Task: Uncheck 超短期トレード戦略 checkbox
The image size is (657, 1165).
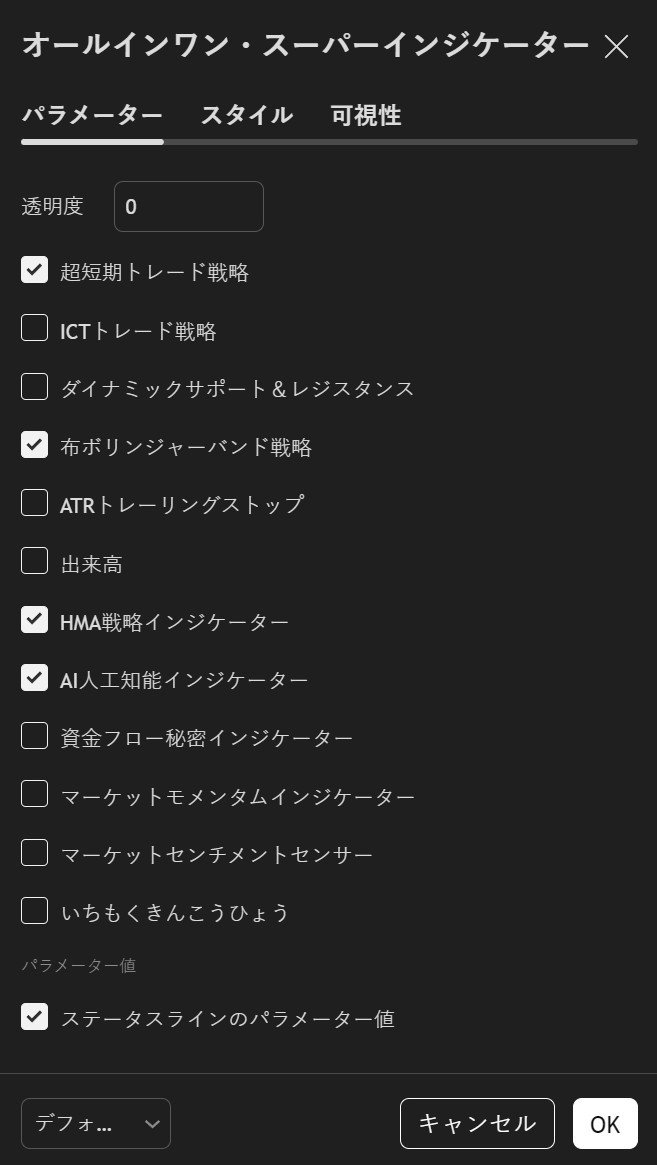Action: point(35,270)
